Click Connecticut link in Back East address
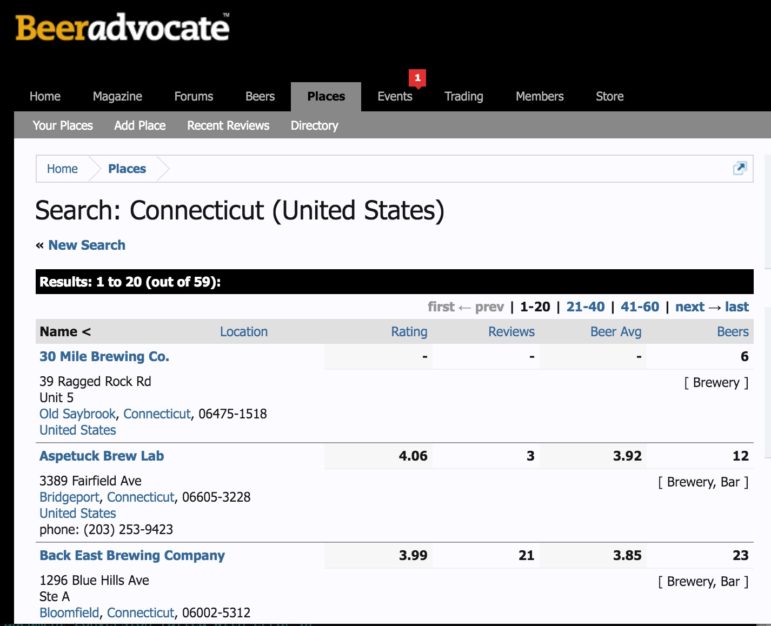 [x=140, y=613]
